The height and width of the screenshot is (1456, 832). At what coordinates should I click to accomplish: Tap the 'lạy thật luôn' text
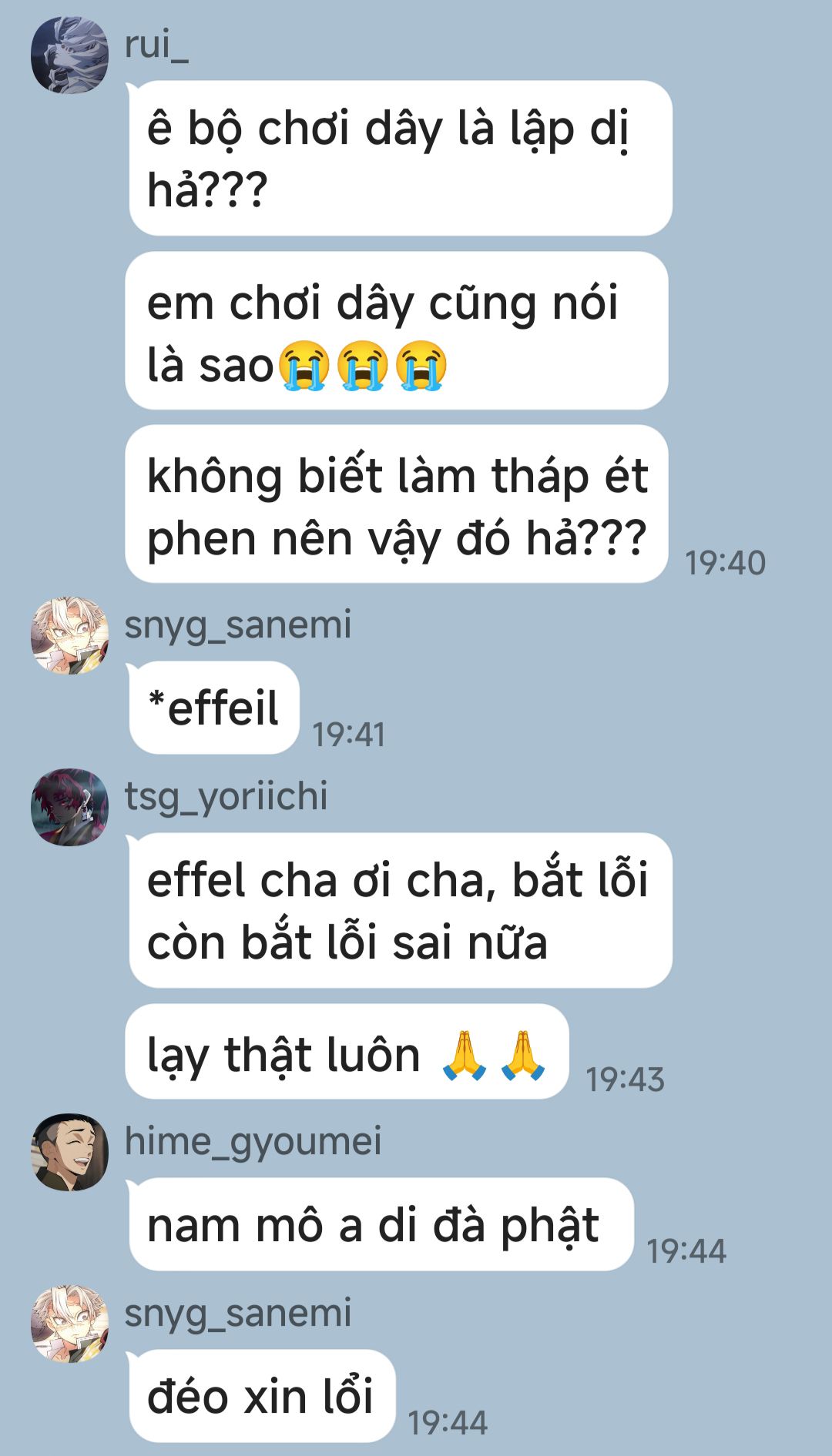(x=283, y=1055)
